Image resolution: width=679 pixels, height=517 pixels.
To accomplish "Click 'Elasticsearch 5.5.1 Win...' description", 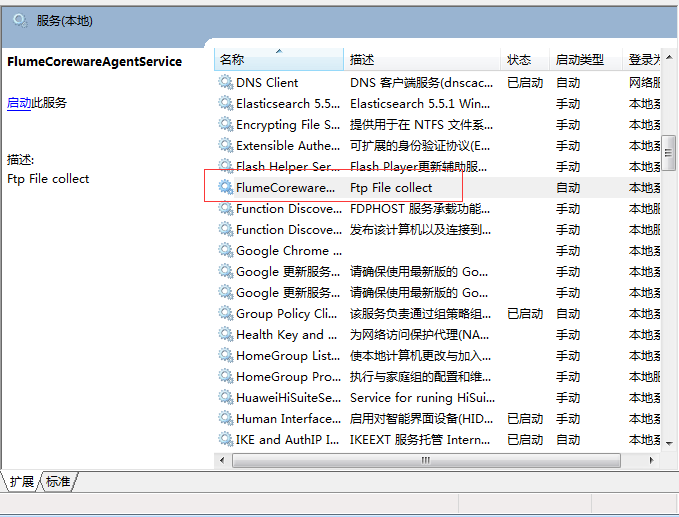I will [420, 103].
